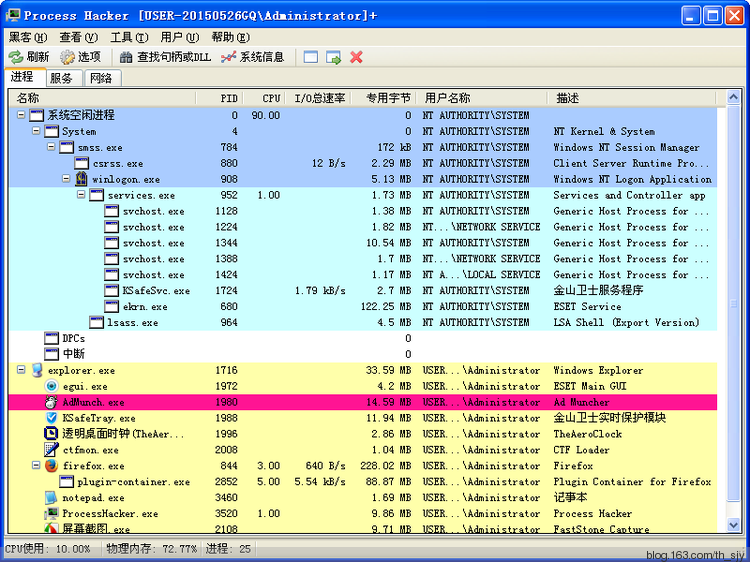Collapse the System Idle Process (系统空闲进程) tree node

(21, 115)
